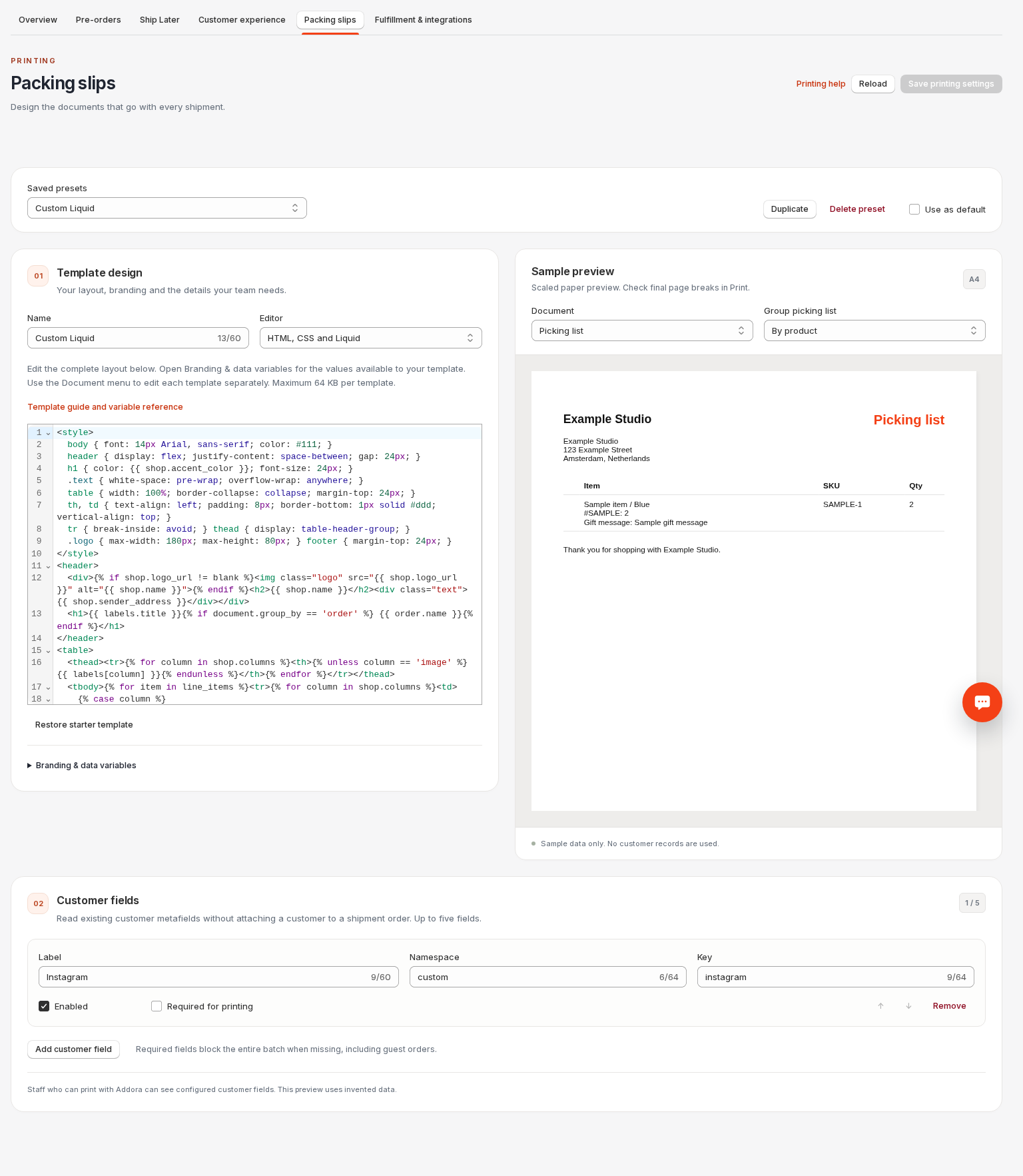Screen dimensions: 1023x1176
Task: Expand the Branding & data variables section
Action: 82,766
